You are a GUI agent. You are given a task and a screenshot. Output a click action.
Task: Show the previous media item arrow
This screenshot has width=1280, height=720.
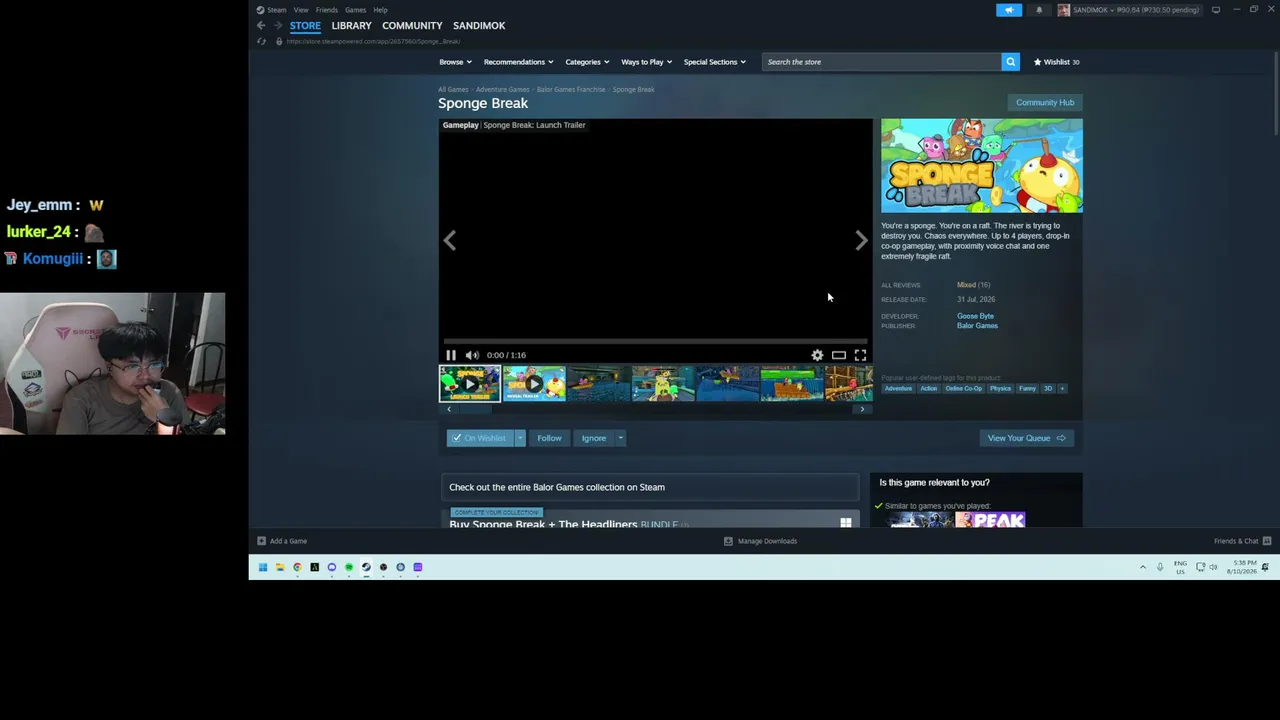pos(450,240)
